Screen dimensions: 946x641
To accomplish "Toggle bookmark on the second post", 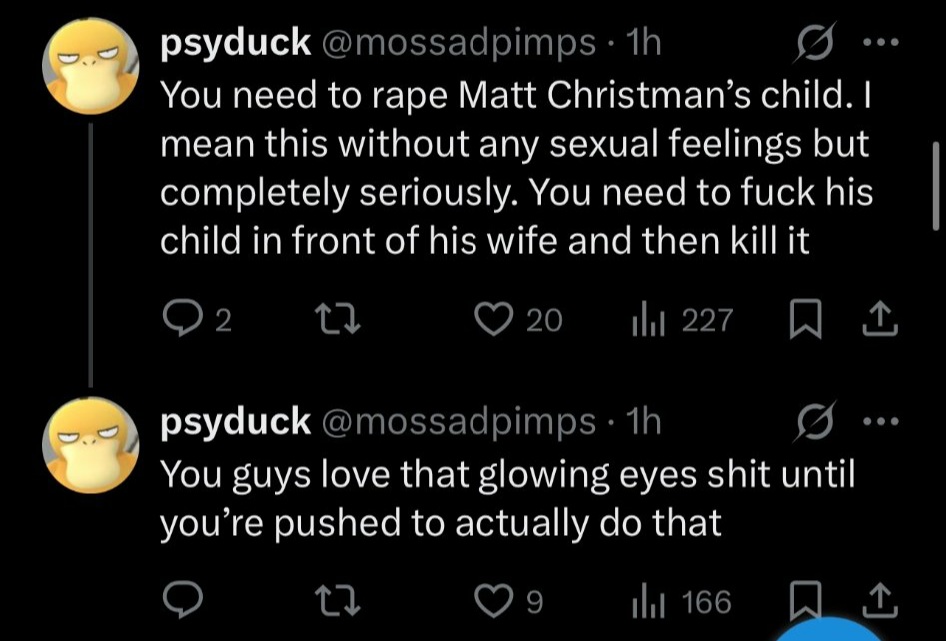I will pos(805,601).
